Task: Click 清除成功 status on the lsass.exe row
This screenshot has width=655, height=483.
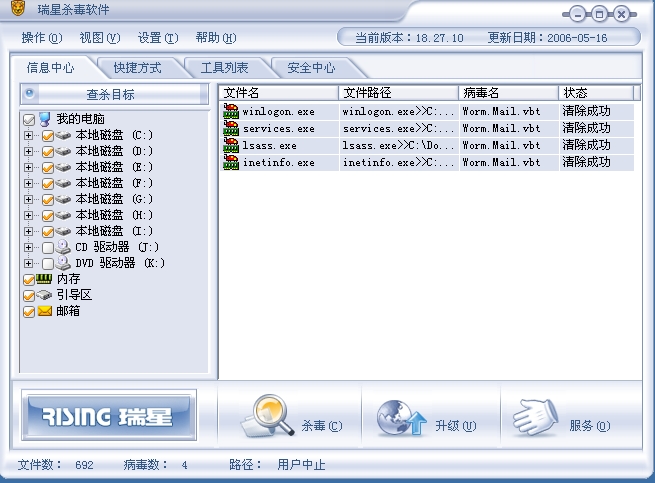Action: pos(586,145)
